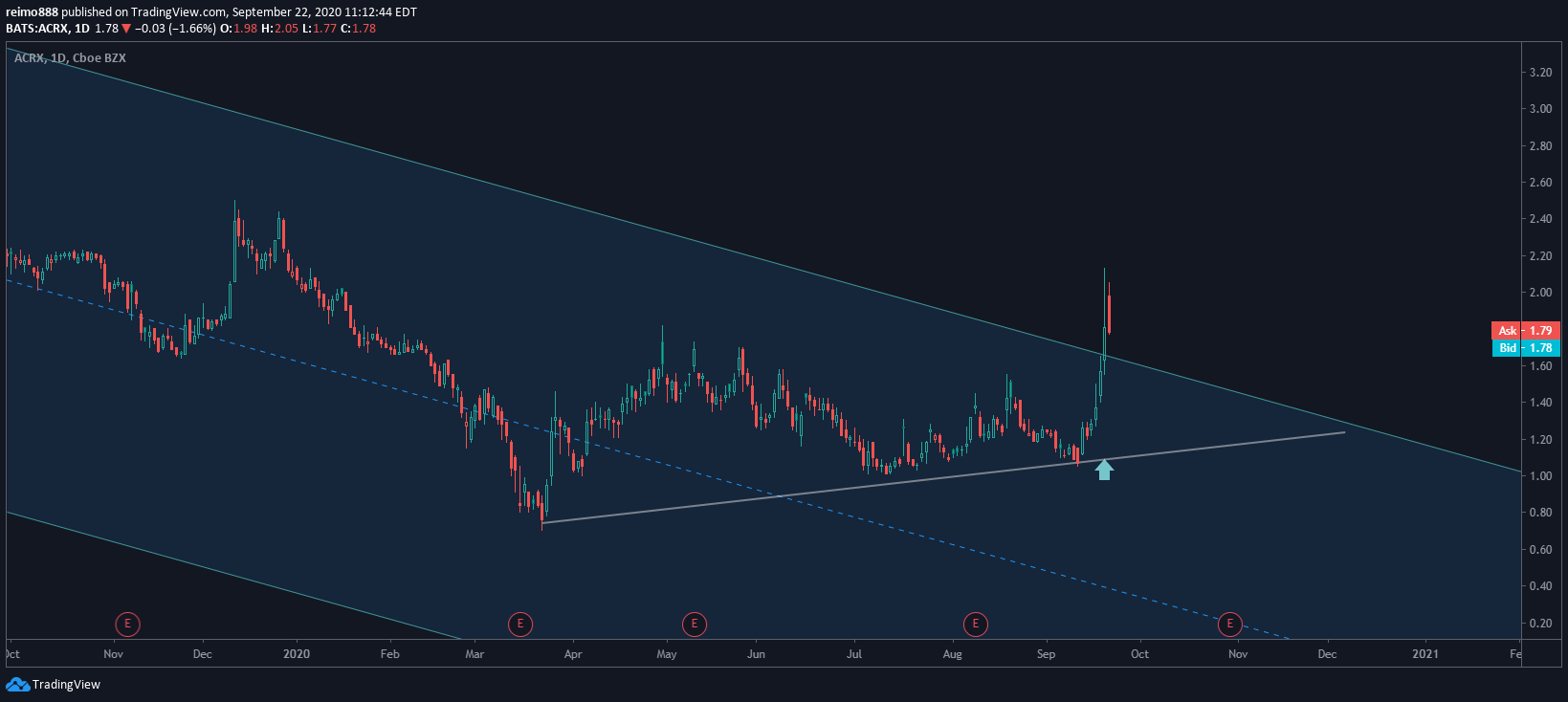Click the 2.40 price axis label

pyautogui.click(x=1540, y=219)
